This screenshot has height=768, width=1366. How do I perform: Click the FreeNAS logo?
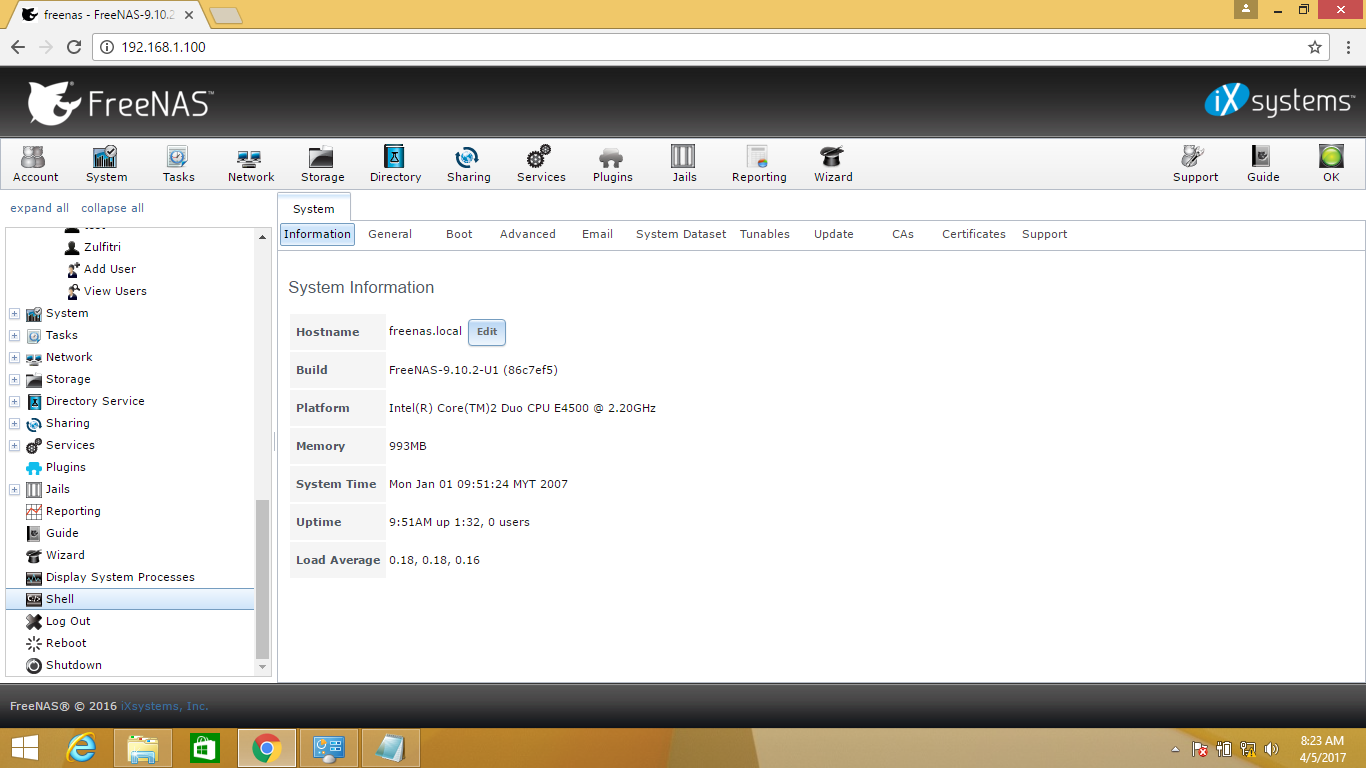pyautogui.click(x=119, y=103)
